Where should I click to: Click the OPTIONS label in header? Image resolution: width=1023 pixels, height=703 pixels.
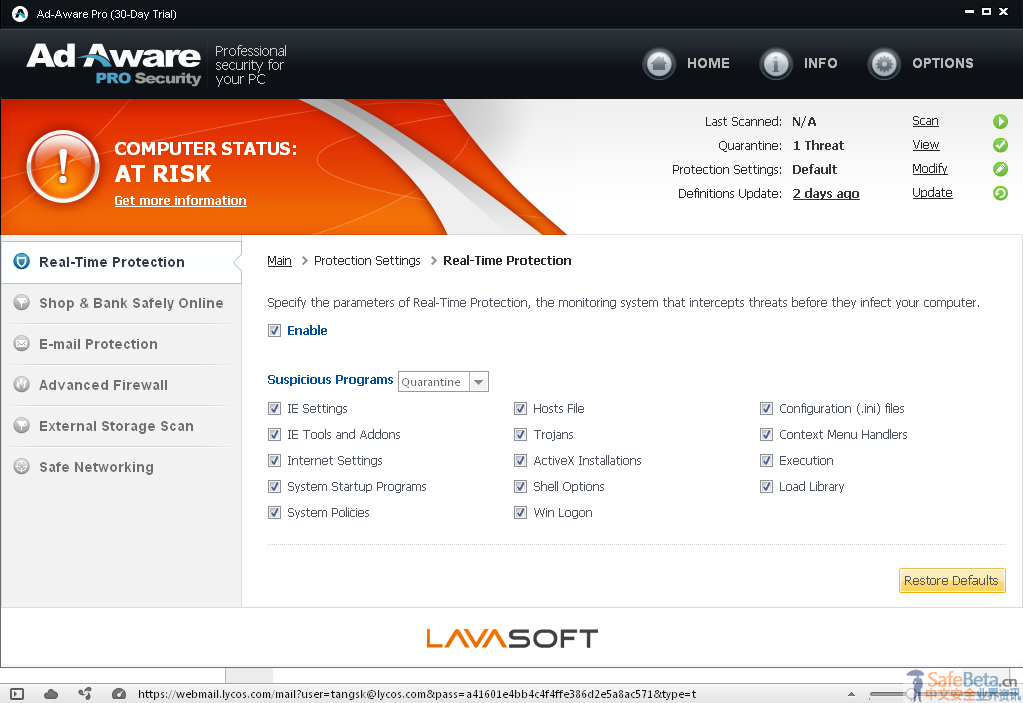(943, 63)
